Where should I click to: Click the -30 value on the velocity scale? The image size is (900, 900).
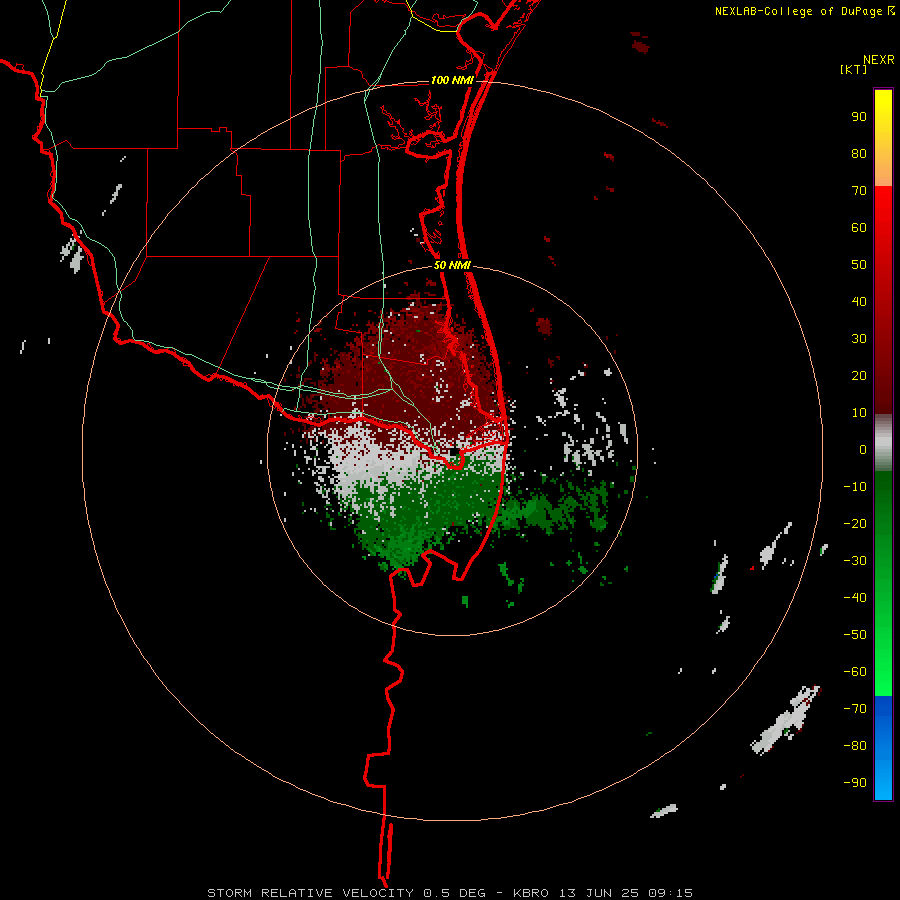[x=855, y=561]
